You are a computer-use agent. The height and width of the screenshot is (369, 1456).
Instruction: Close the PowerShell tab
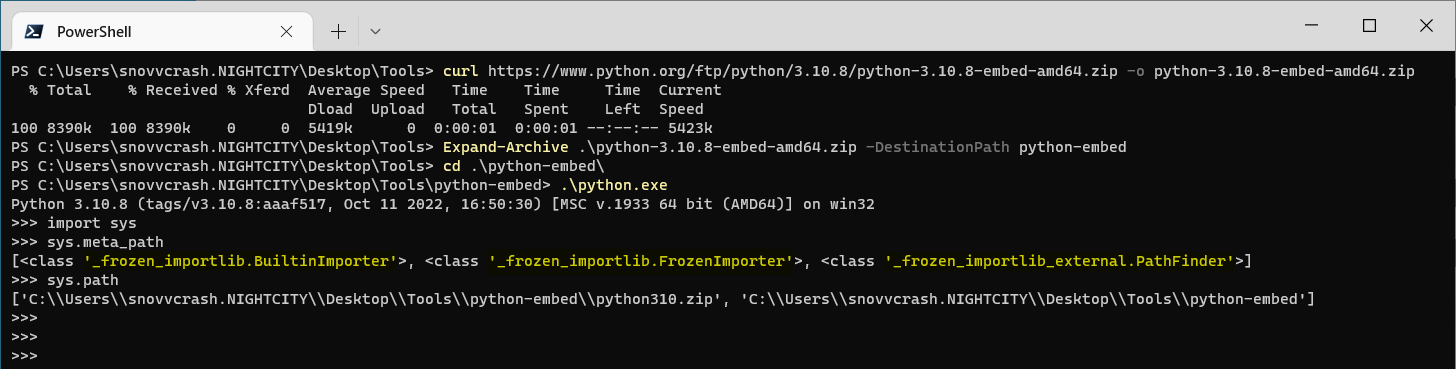(x=288, y=31)
